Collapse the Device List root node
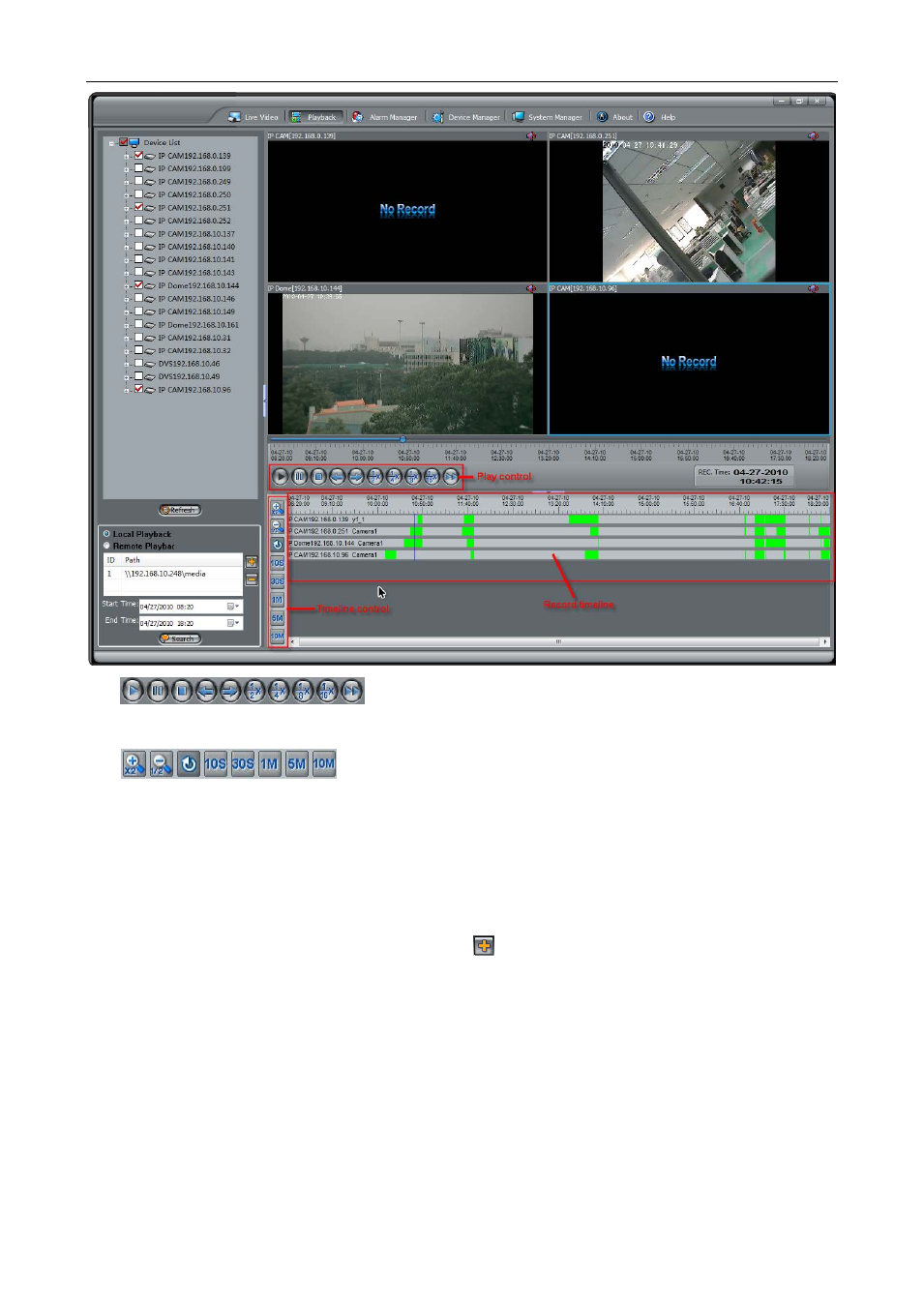 coord(112,143)
